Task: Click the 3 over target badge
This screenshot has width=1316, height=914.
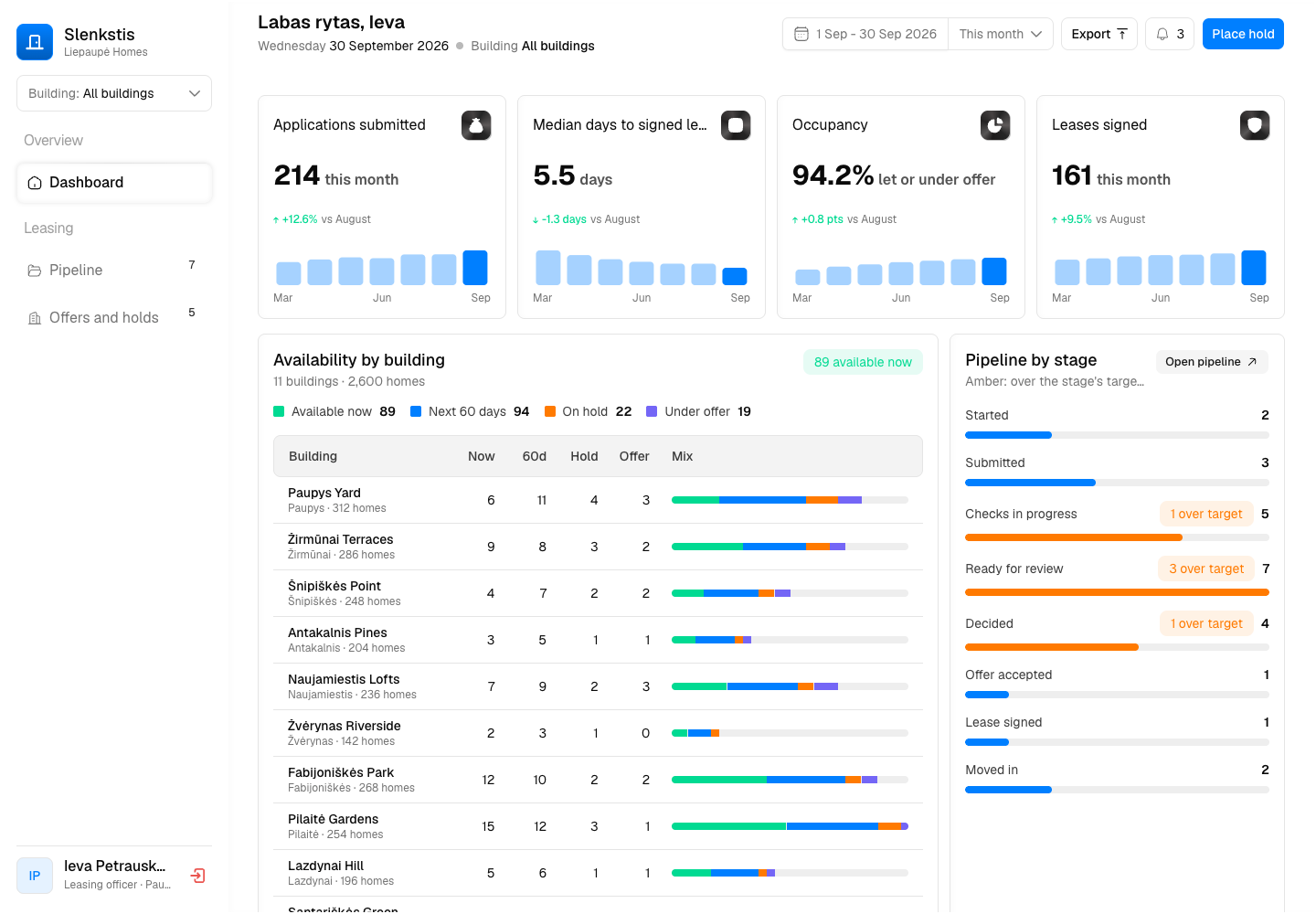Action: click(x=1206, y=569)
